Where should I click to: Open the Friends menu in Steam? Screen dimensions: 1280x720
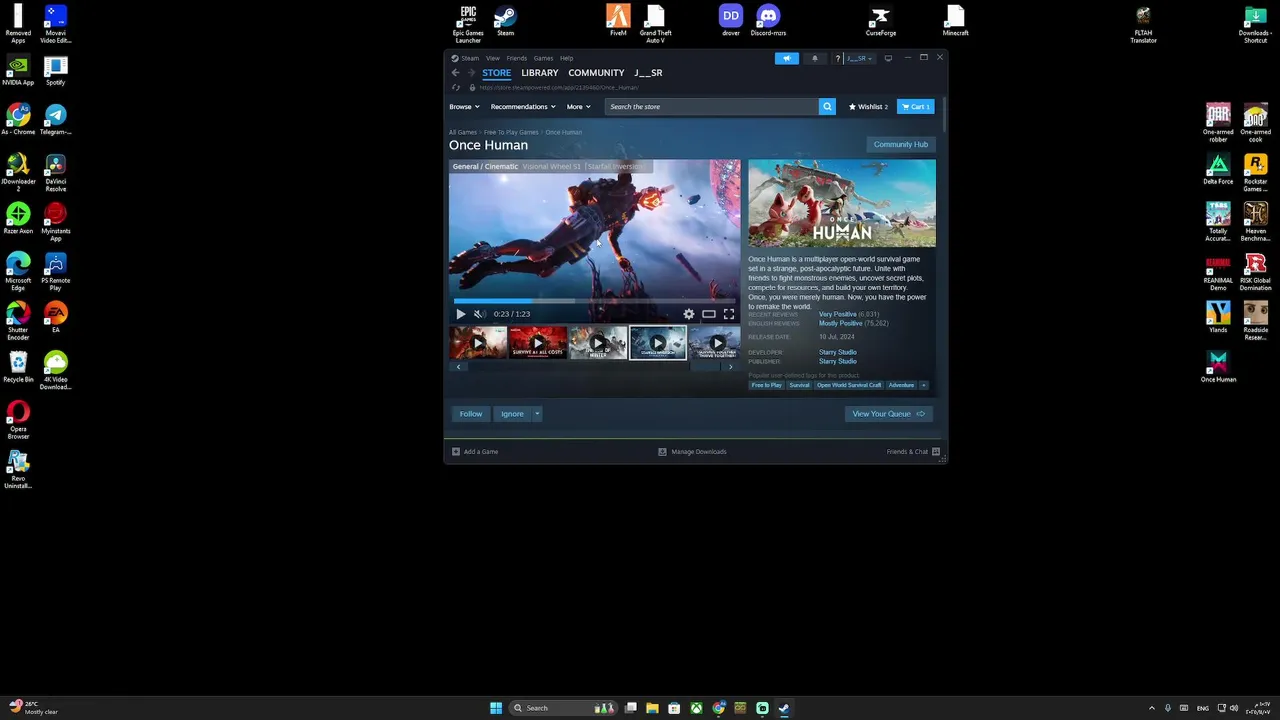[x=516, y=58]
